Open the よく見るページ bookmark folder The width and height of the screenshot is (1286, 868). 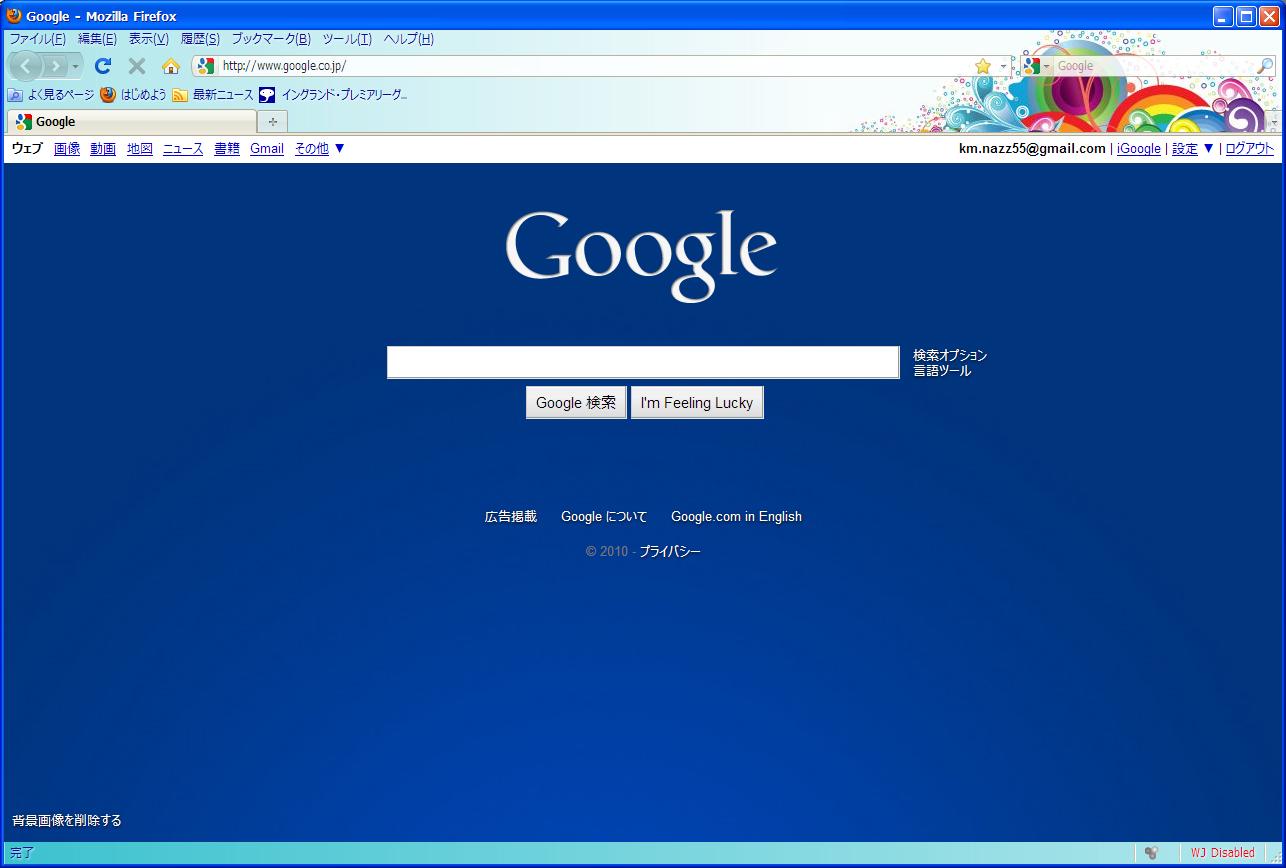click(x=51, y=95)
